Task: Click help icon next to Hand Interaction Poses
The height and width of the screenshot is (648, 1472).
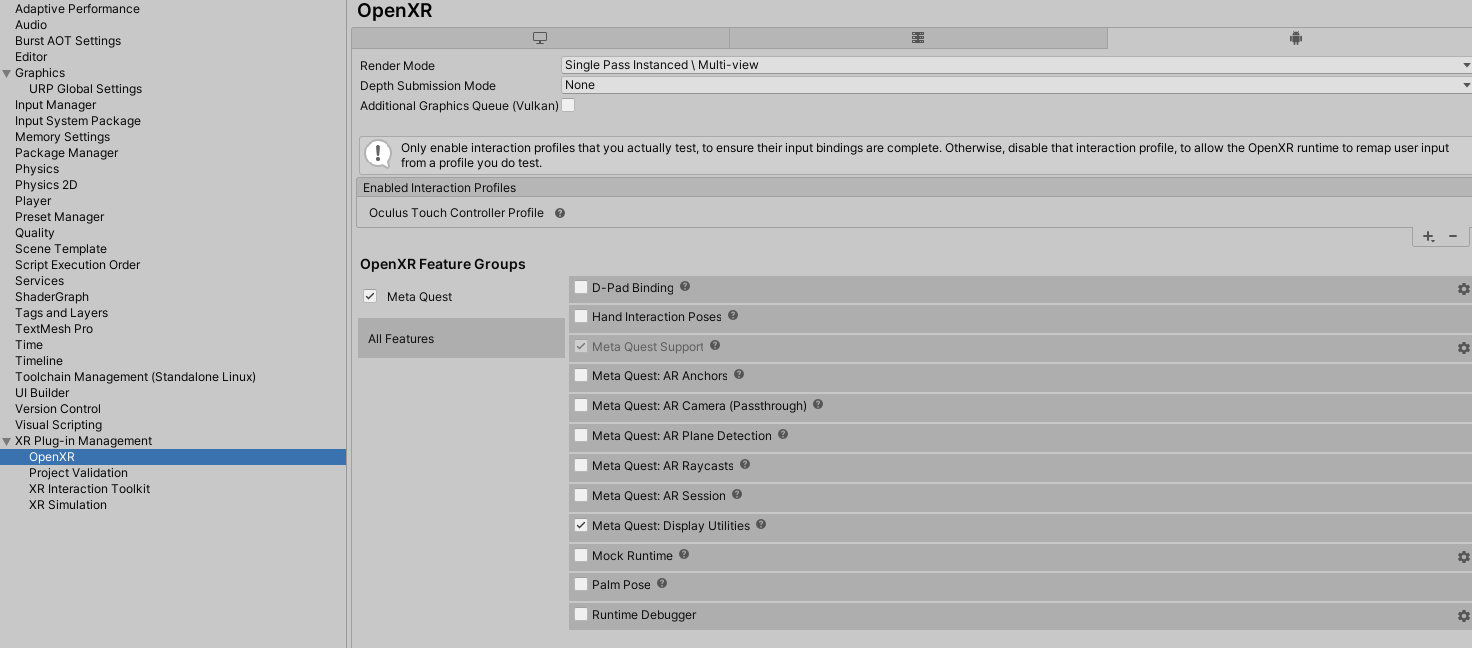Action: pyautogui.click(x=732, y=315)
